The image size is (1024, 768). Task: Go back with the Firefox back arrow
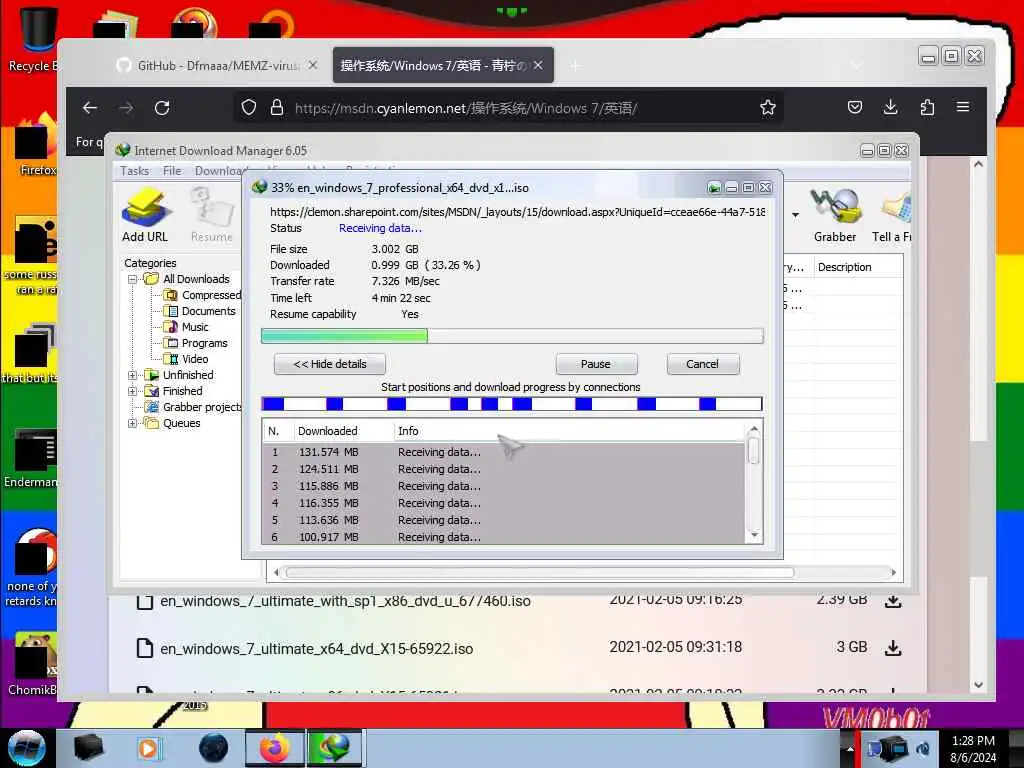[x=90, y=108]
